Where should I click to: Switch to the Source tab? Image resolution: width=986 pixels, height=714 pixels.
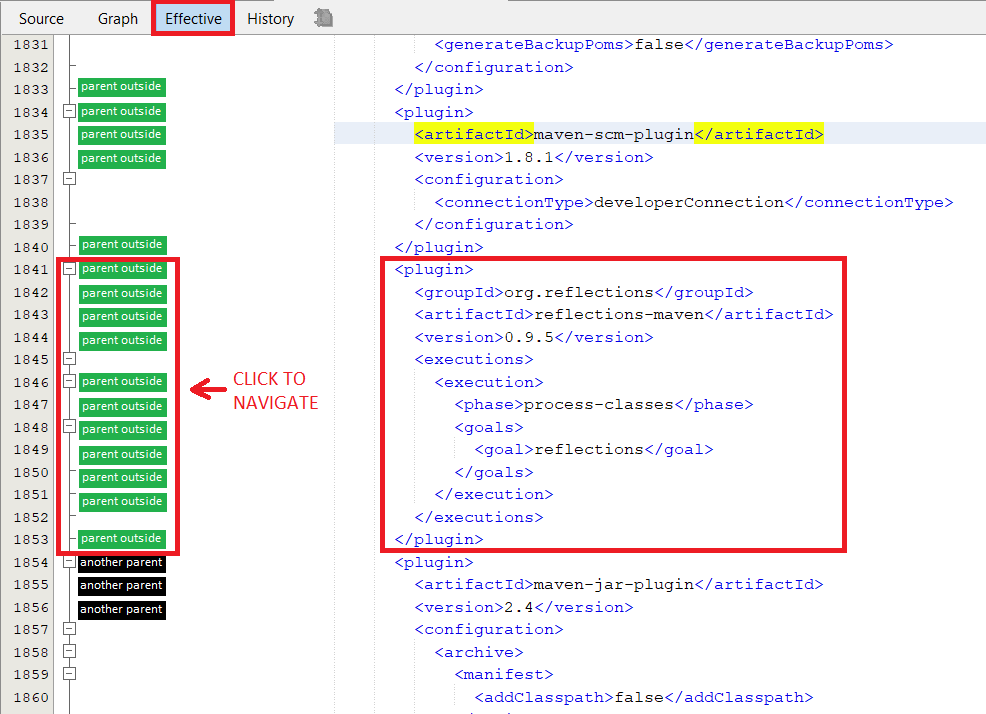41,19
